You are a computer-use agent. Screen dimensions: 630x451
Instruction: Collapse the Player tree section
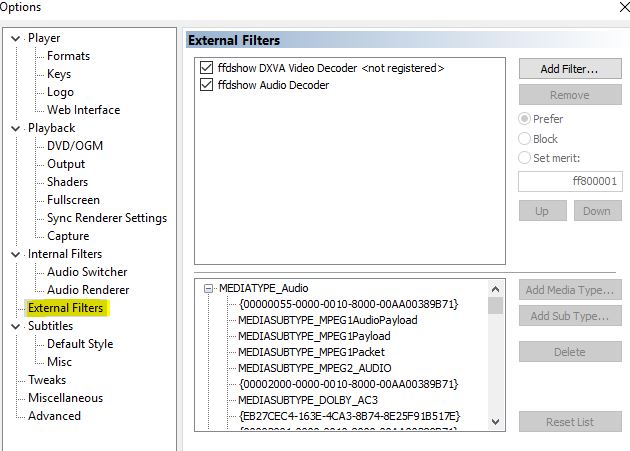15,38
